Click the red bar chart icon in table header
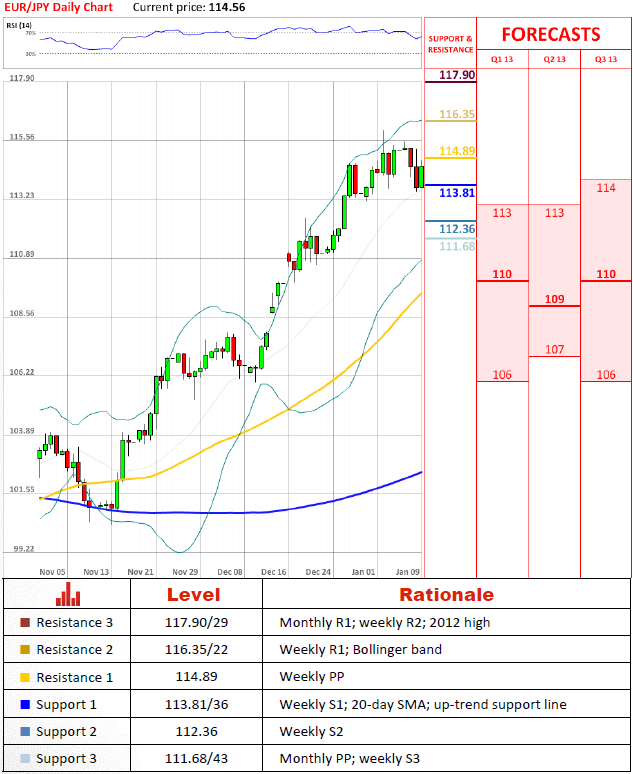This screenshot has height=774, width=633. [68, 594]
